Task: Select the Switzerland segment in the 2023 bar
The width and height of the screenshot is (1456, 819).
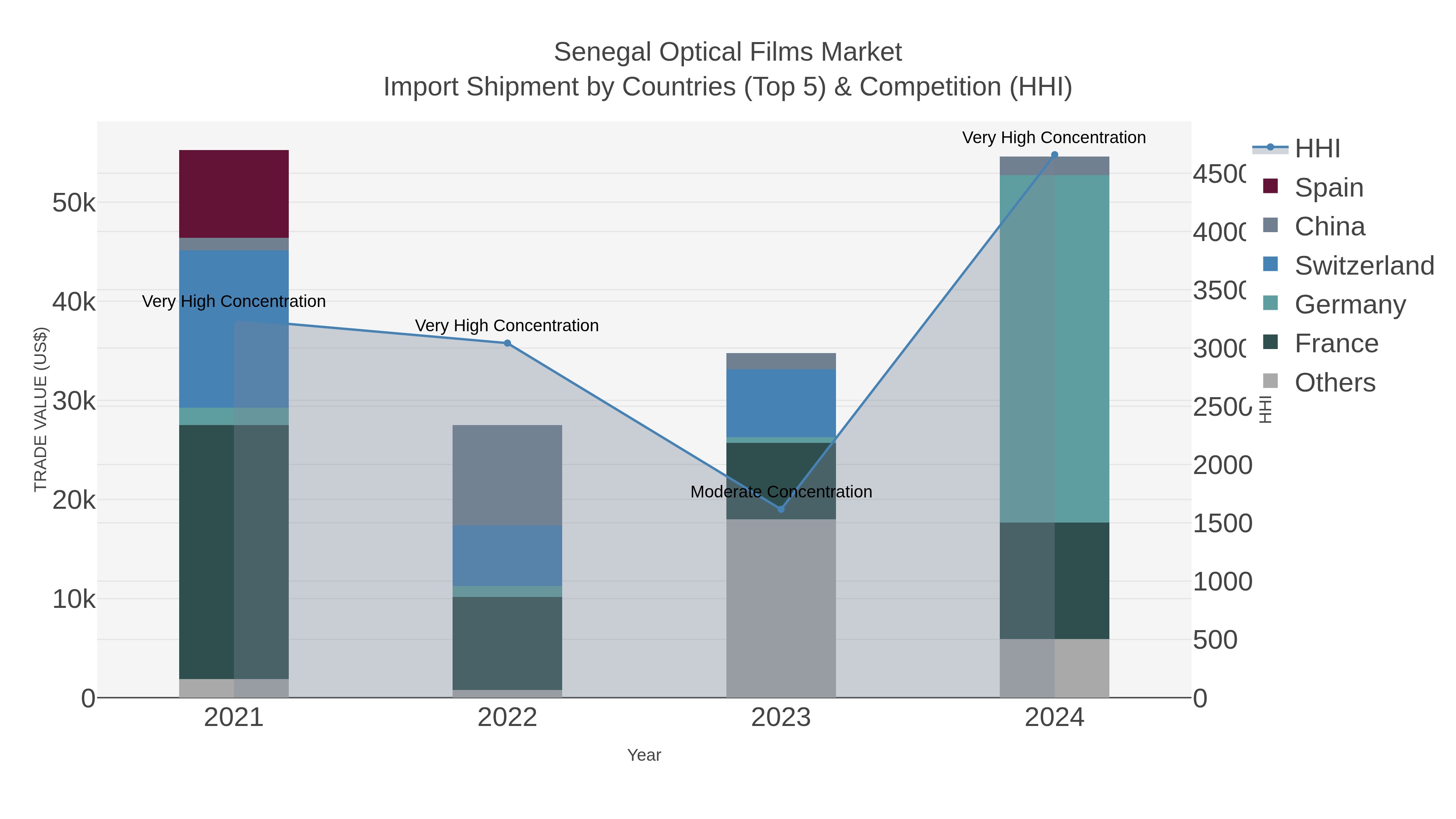Action: click(x=781, y=403)
